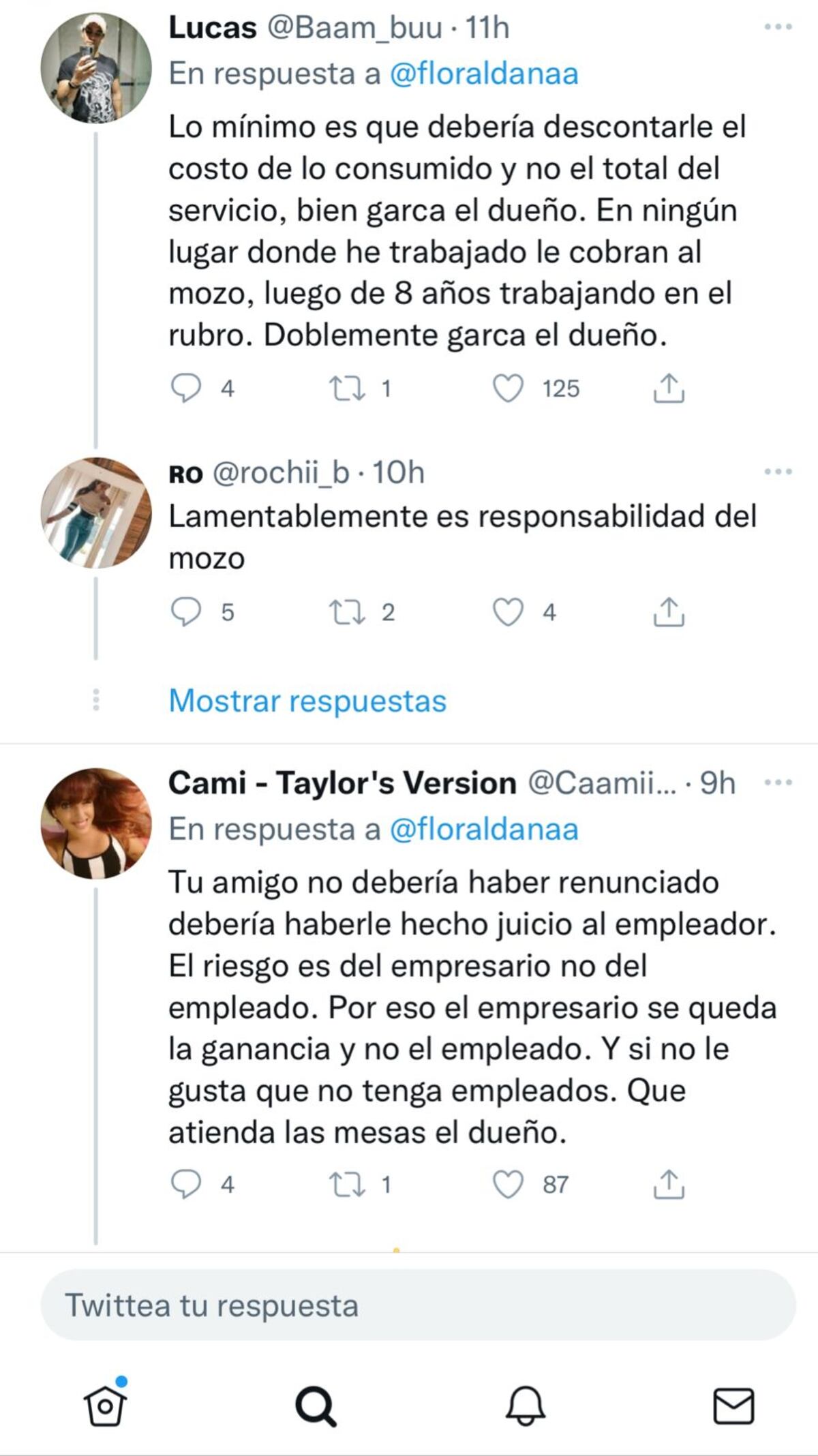Screen dimensions: 818x1456
Task: Click Mostrar respuestas link
Action: point(305,699)
